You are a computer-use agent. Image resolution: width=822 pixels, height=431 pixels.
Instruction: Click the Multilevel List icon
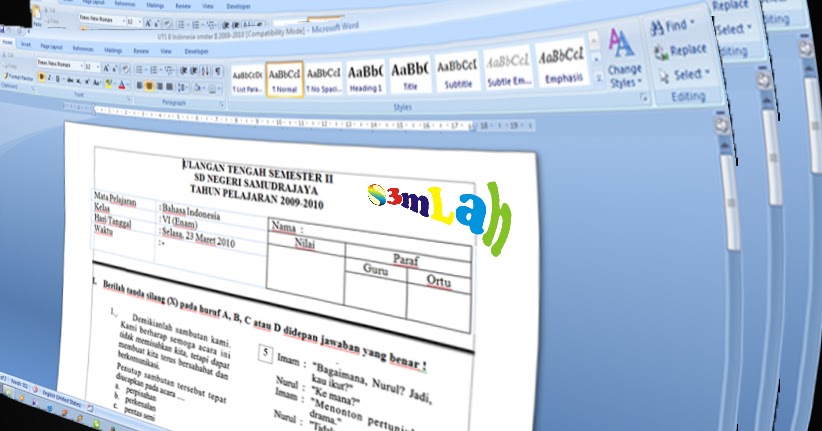169,70
